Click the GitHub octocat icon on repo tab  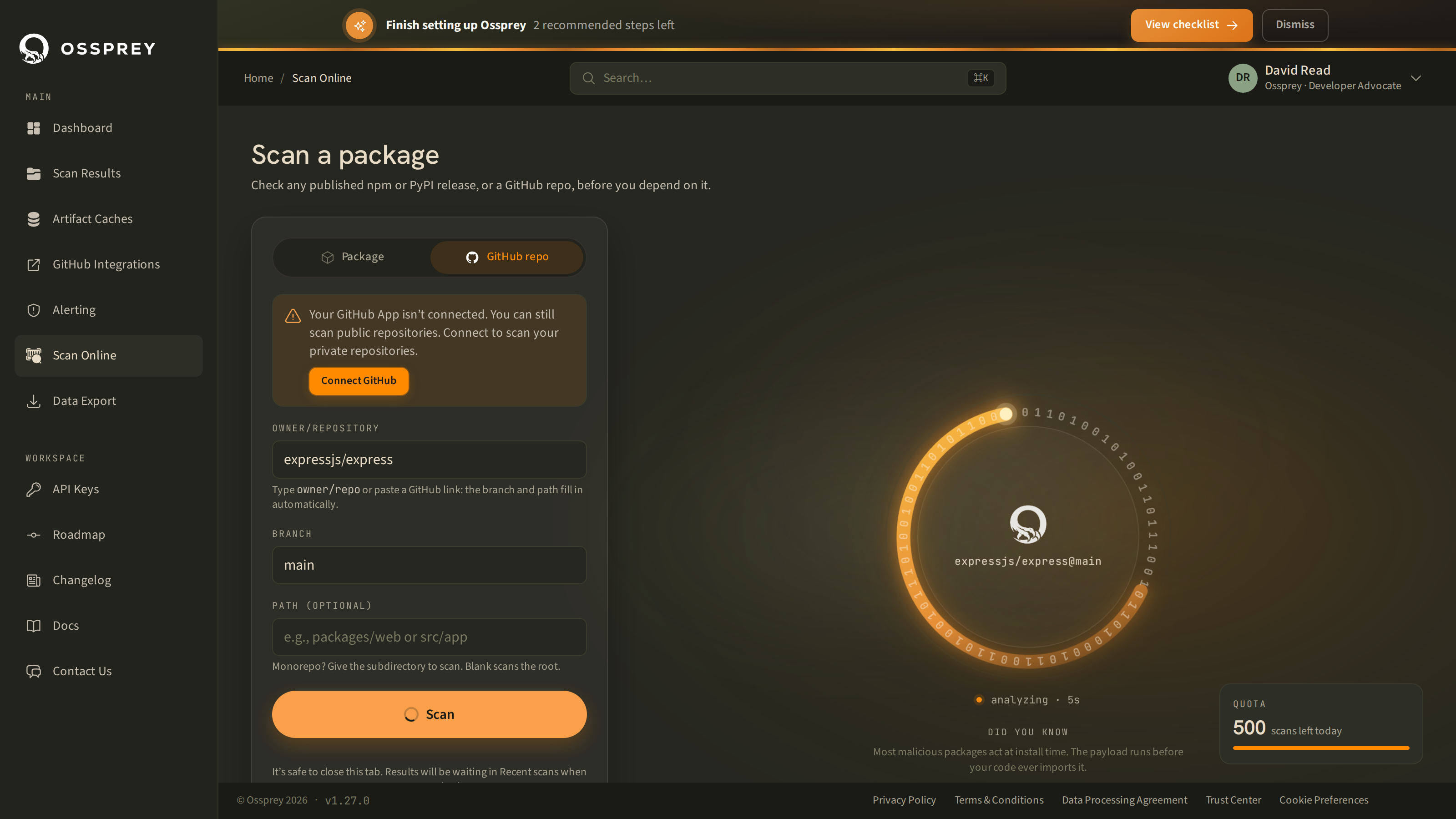coord(472,257)
